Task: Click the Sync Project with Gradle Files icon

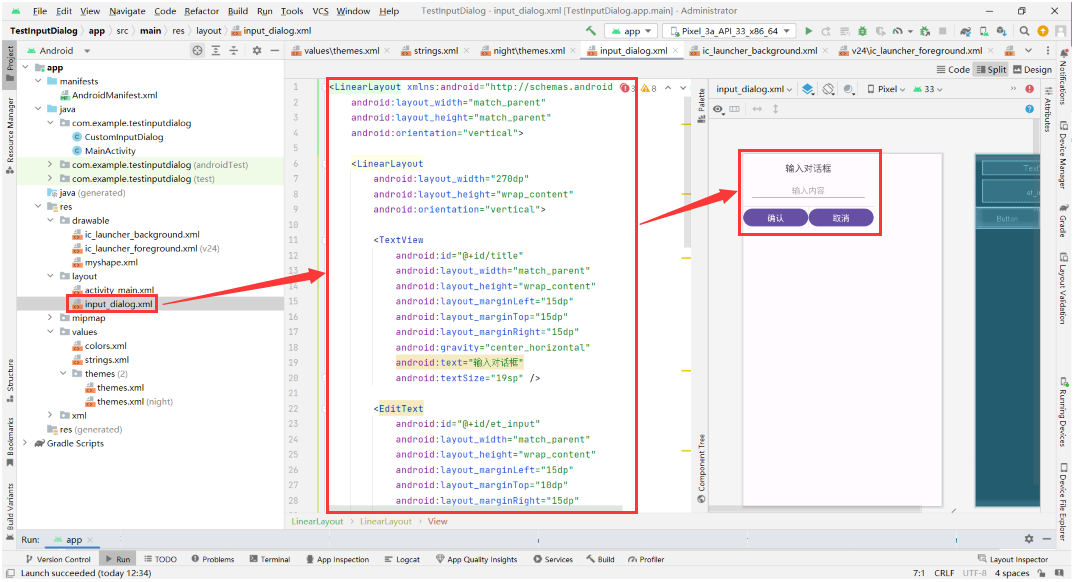Action: pos(965,31)
